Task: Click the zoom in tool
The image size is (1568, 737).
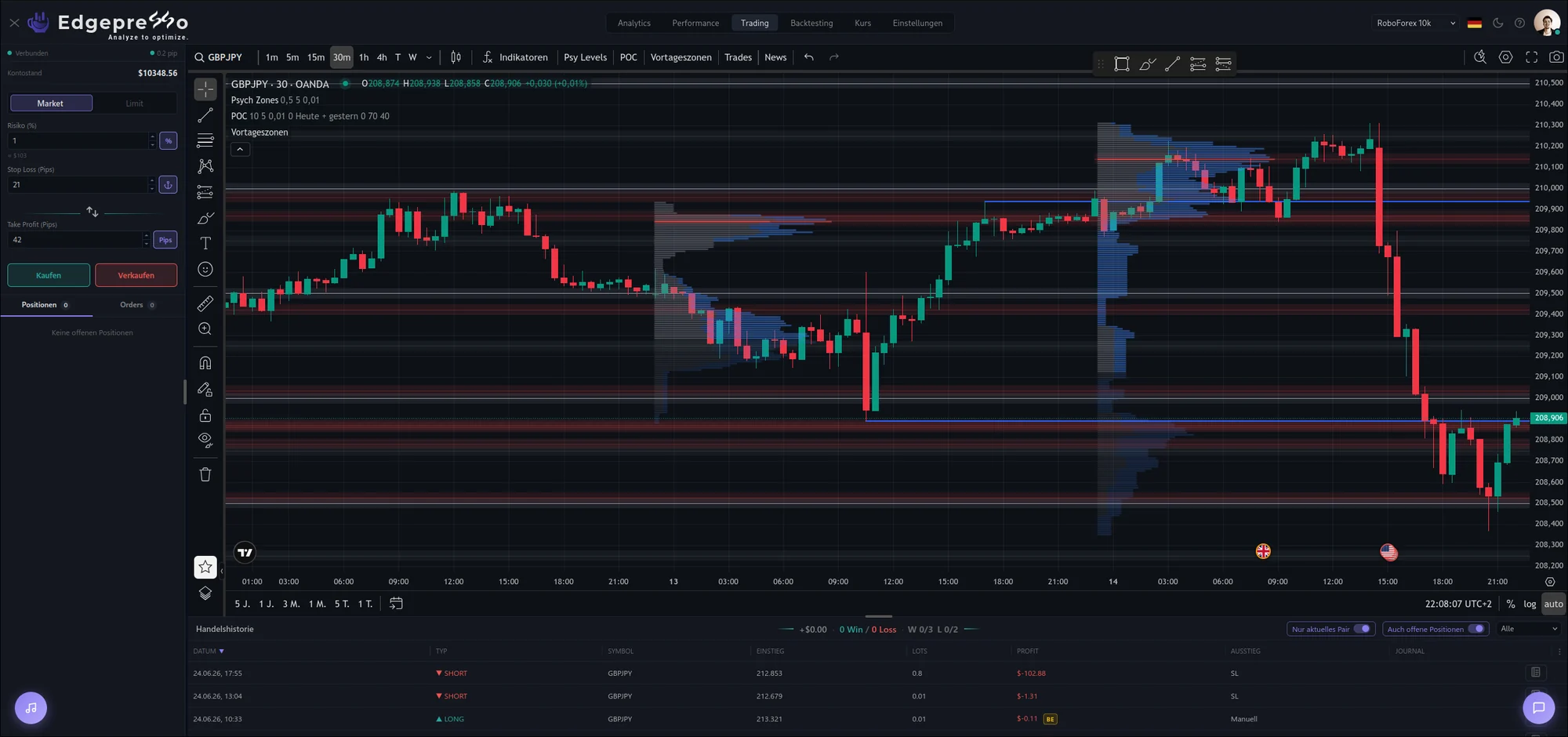Action: pyautogui.click(x=205, y=329)
